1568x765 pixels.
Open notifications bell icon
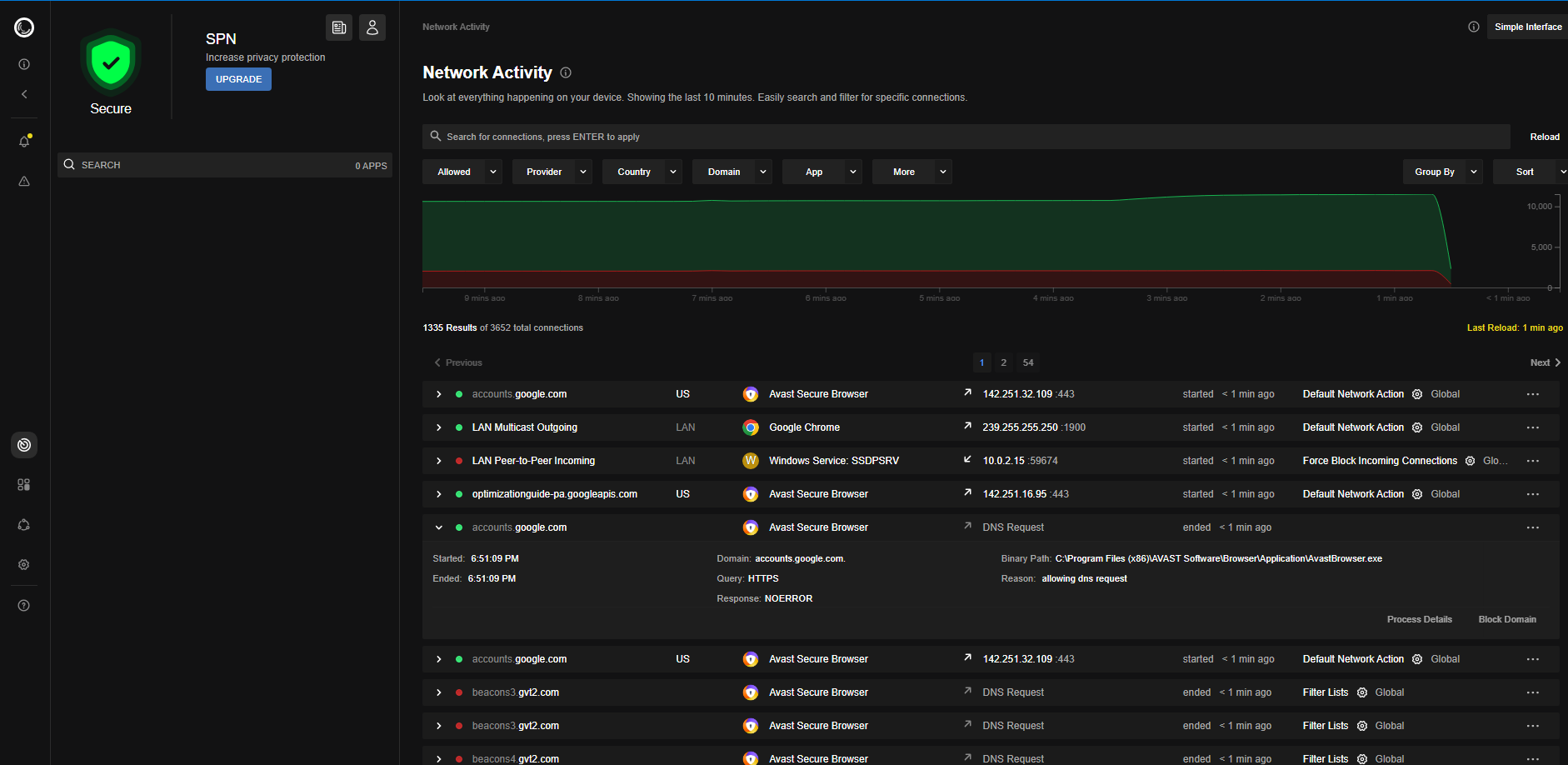[24, 141]
